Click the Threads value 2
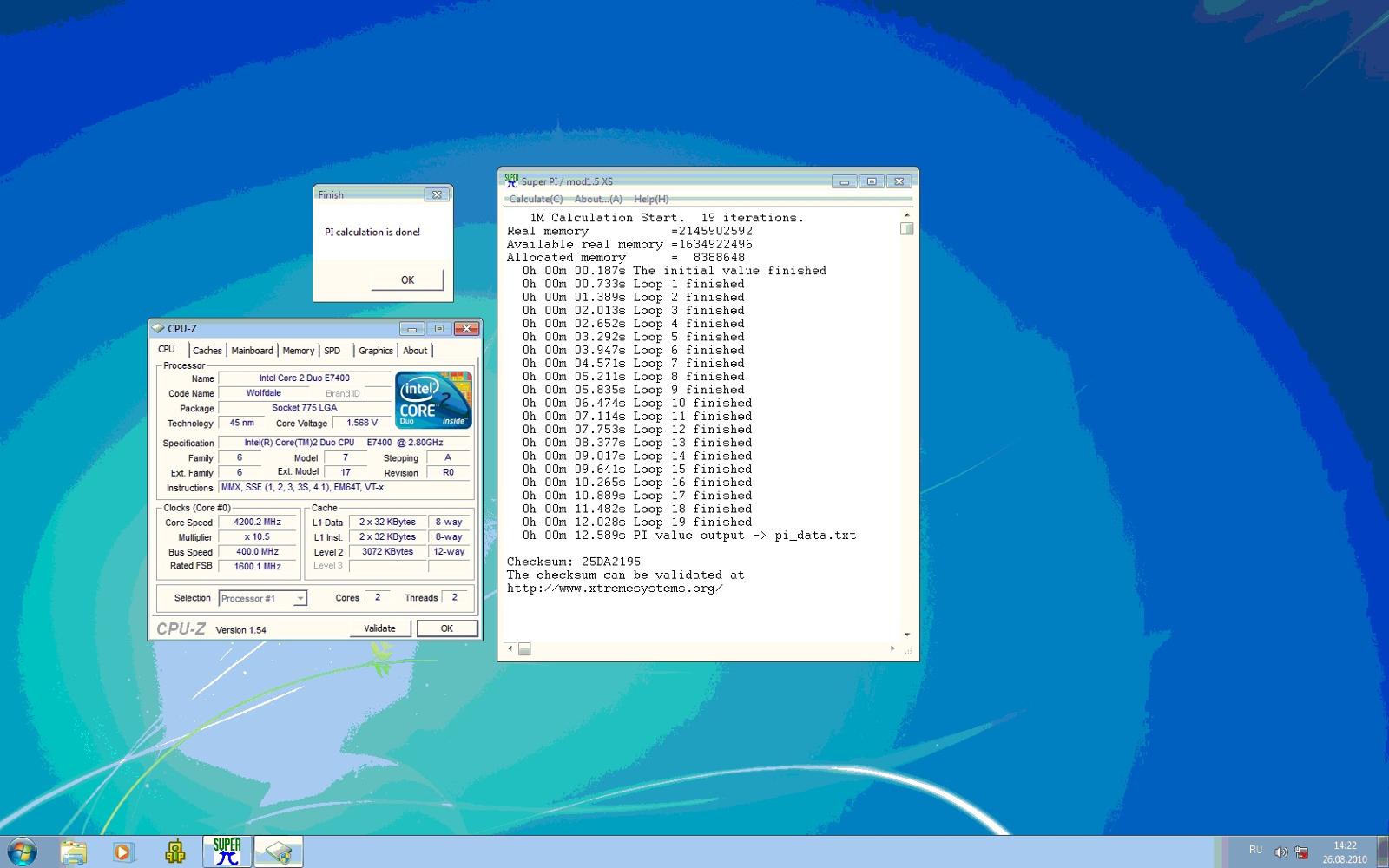 (455, 597)
